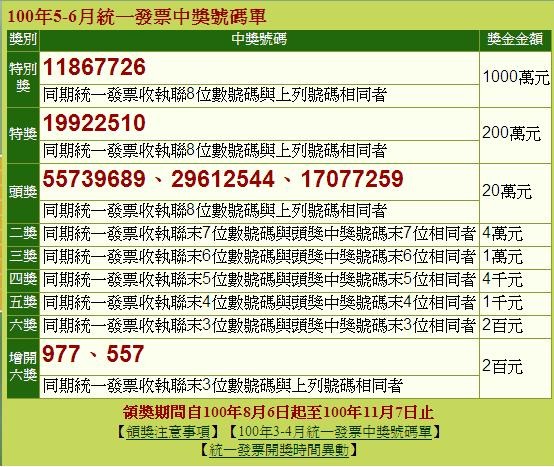Click first prize number 17077259
This screenshot has height=467, width=554.
352,179
